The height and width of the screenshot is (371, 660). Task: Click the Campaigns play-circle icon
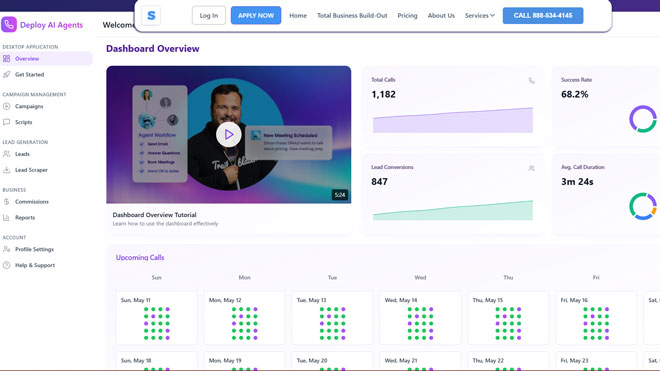pyautogui.click(x=6, y=106)
